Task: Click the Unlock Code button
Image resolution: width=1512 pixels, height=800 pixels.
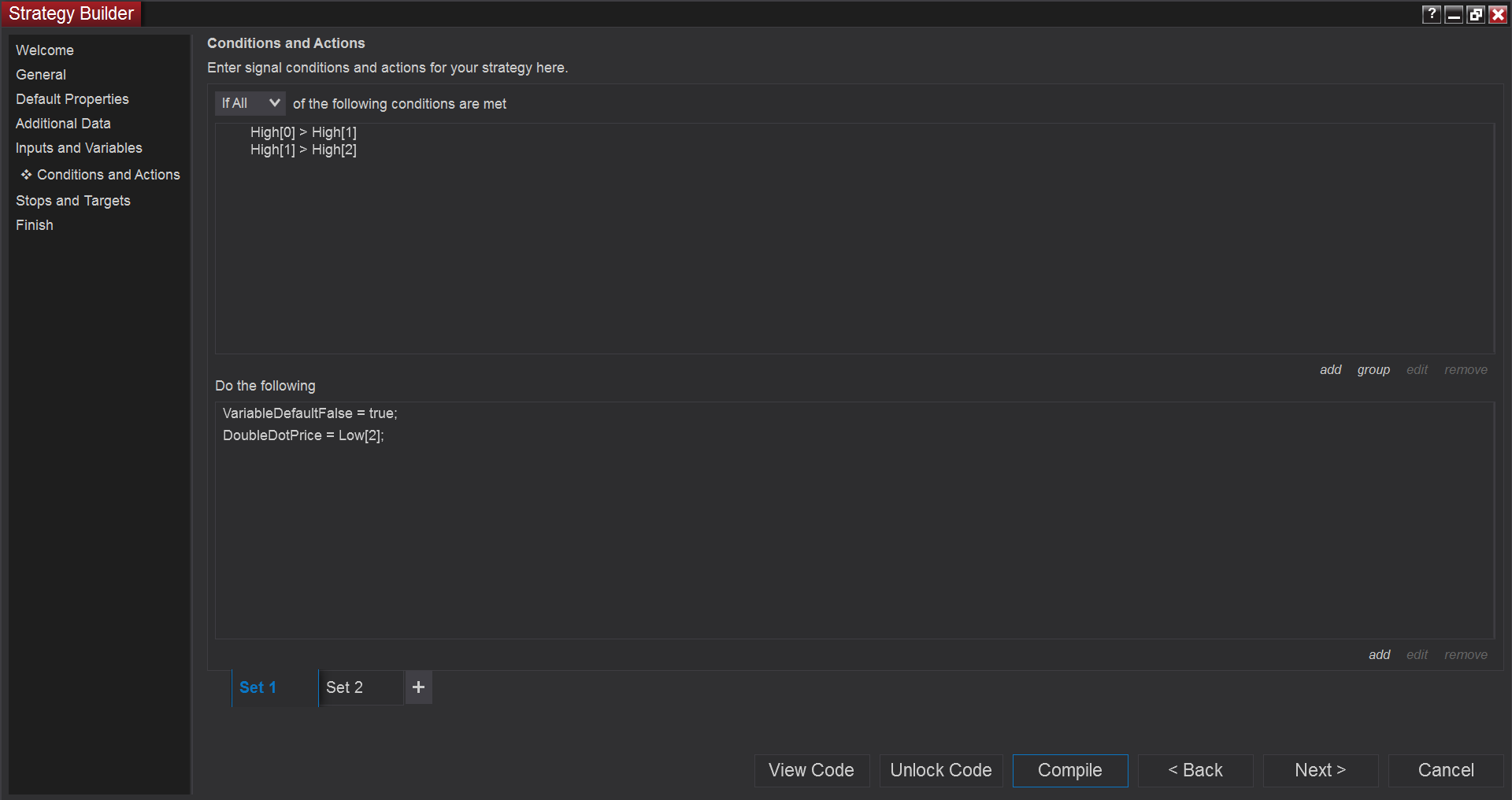Action: coord(940,770)
